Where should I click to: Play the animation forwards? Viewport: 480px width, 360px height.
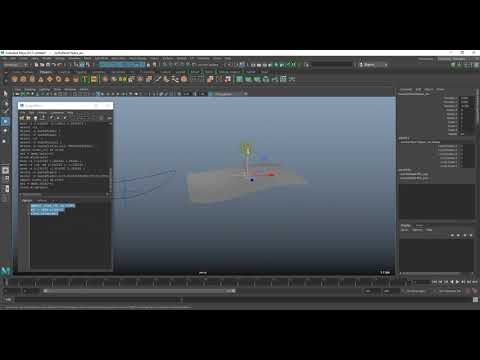(457, 282)
